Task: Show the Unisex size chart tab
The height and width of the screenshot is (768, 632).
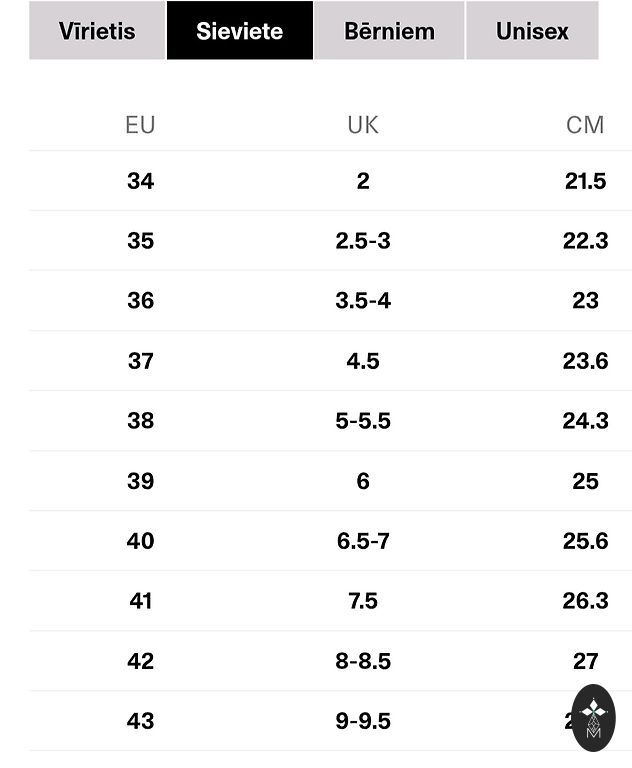Action: (x=532, y=31)
